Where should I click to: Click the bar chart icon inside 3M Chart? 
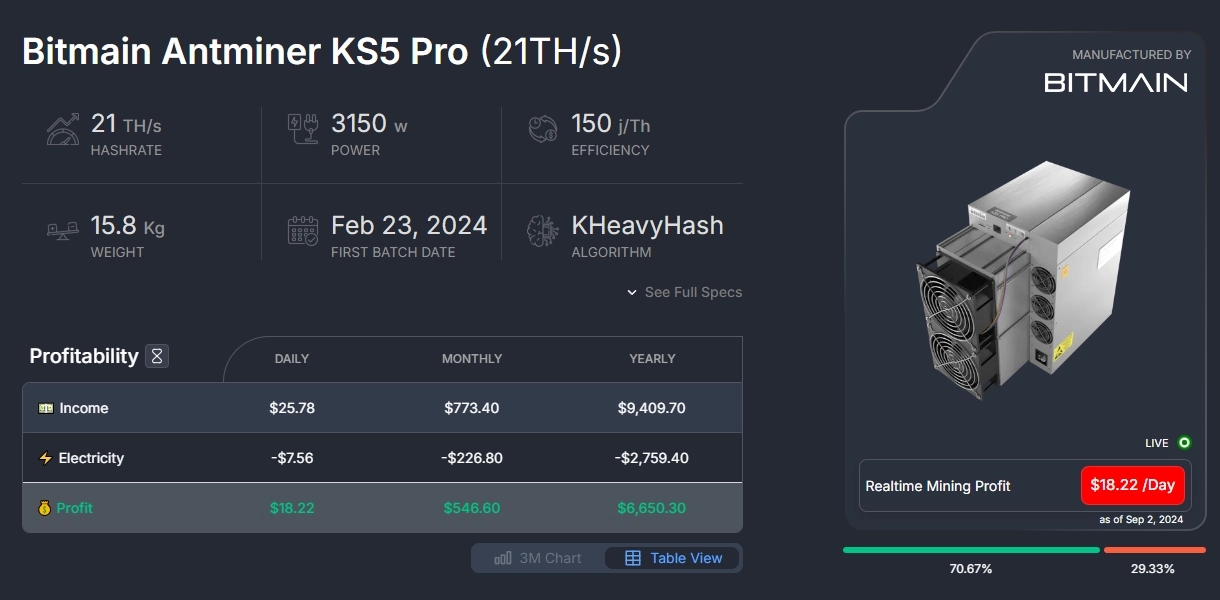point(503,558)
